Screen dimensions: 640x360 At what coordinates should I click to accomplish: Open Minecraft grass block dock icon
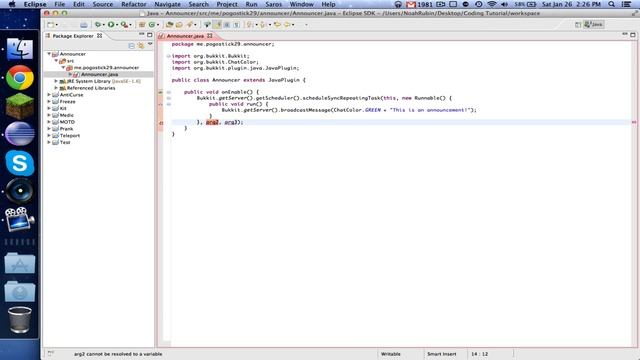point(19,106)
